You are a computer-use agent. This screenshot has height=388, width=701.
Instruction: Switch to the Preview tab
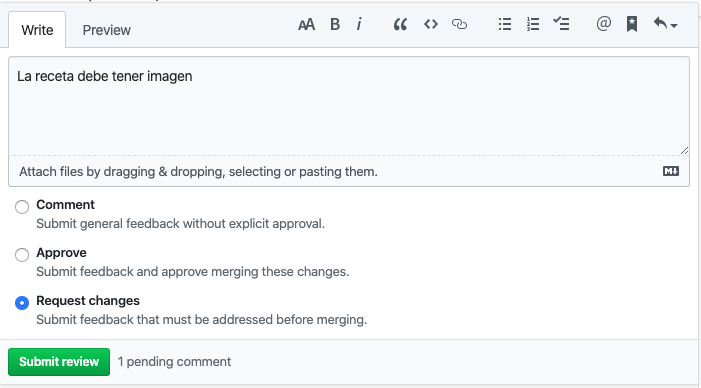(106, 30)
